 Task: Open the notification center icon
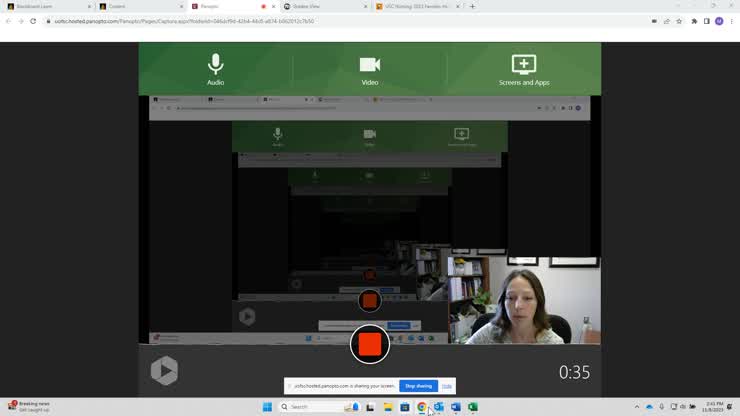click(730, 407)
